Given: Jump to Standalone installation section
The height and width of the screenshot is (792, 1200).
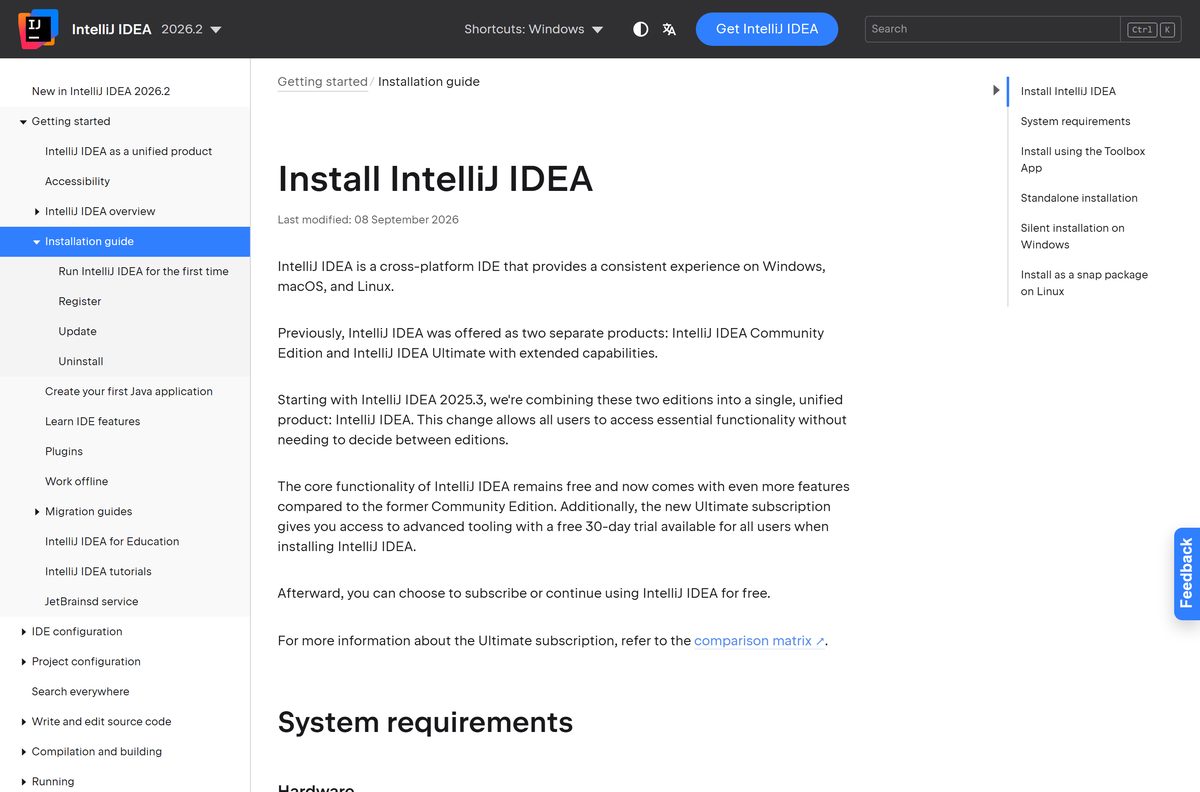Looking at the screenshot, I should click(1079, 198).
